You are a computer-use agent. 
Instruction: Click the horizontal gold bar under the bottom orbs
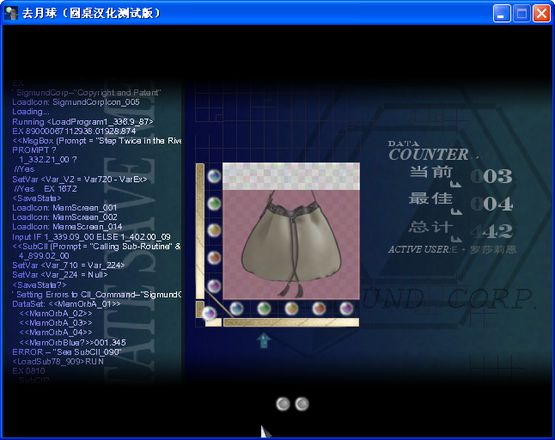(x=291, y=322)
